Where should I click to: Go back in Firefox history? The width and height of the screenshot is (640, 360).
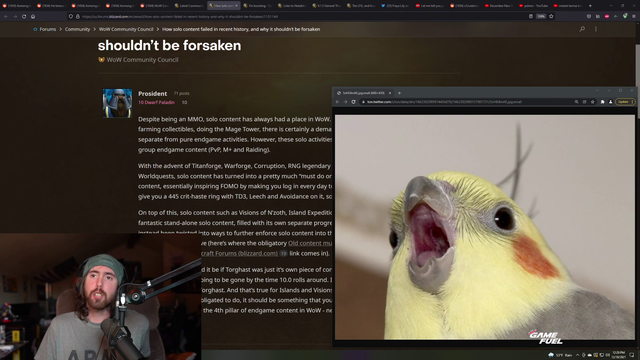6,16
